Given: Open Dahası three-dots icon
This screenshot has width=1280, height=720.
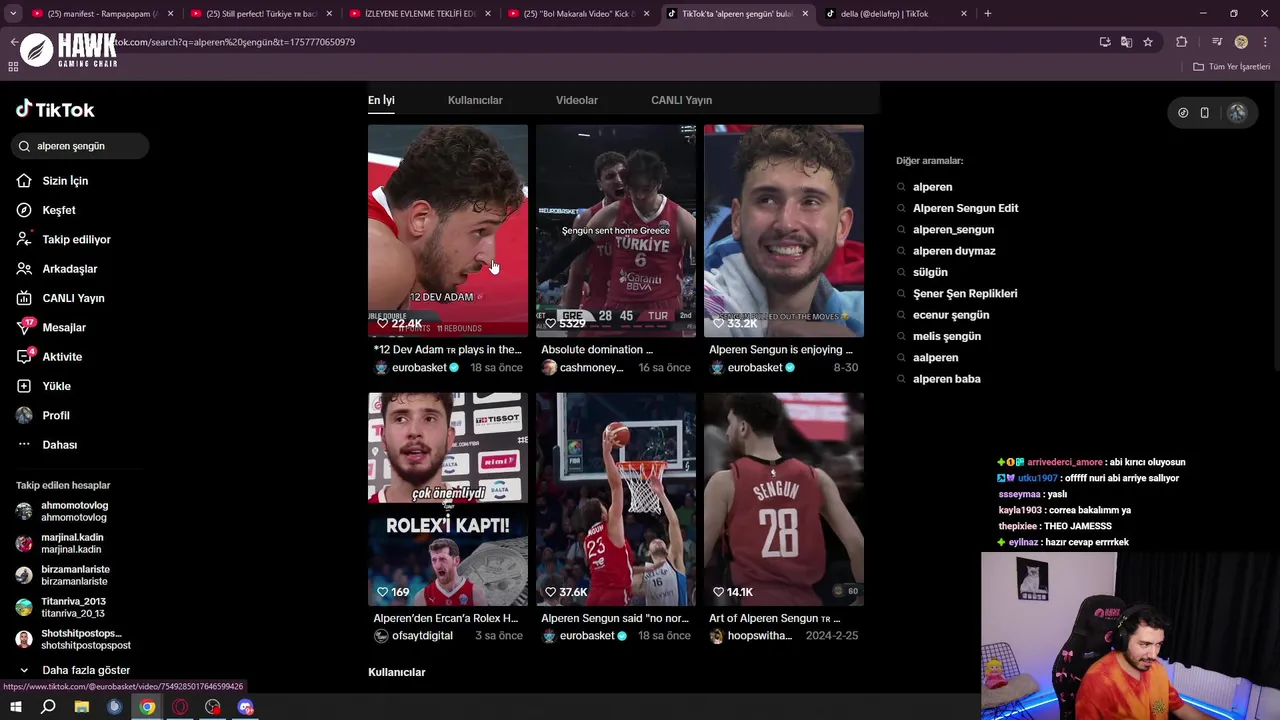Looking at the screenshot, I should tap(24, 445).
